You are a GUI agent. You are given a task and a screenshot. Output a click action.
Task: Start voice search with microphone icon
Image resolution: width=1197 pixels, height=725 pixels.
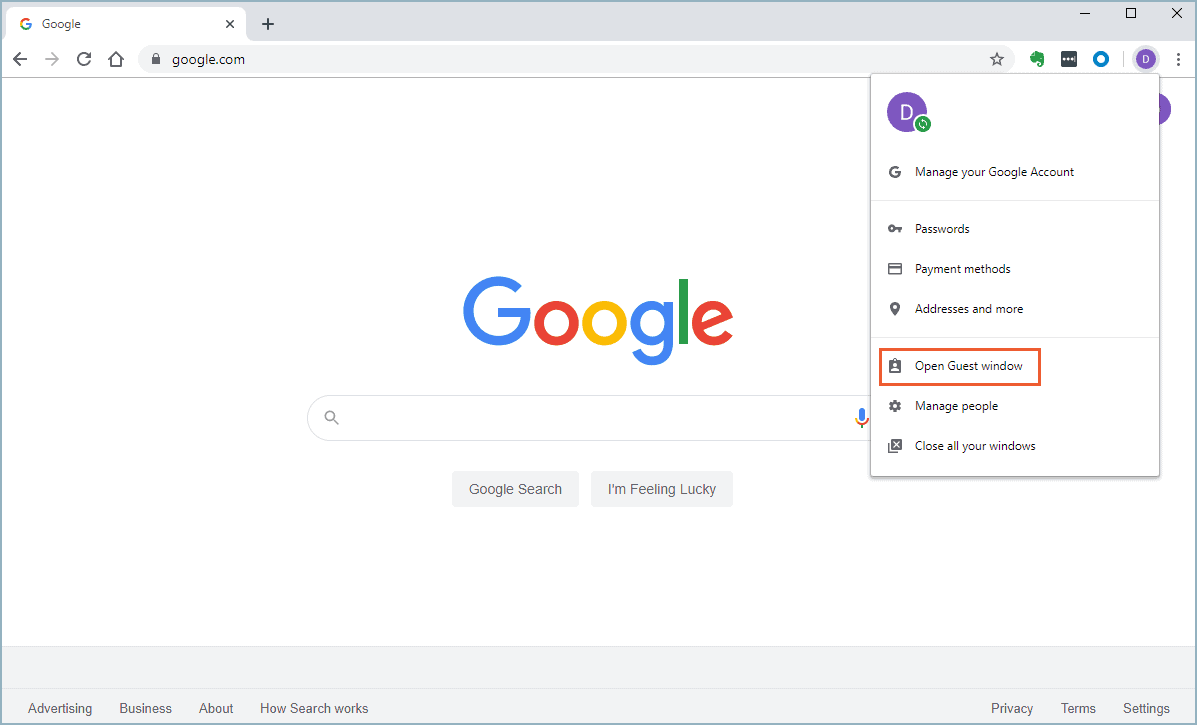(x=861, y=417)
